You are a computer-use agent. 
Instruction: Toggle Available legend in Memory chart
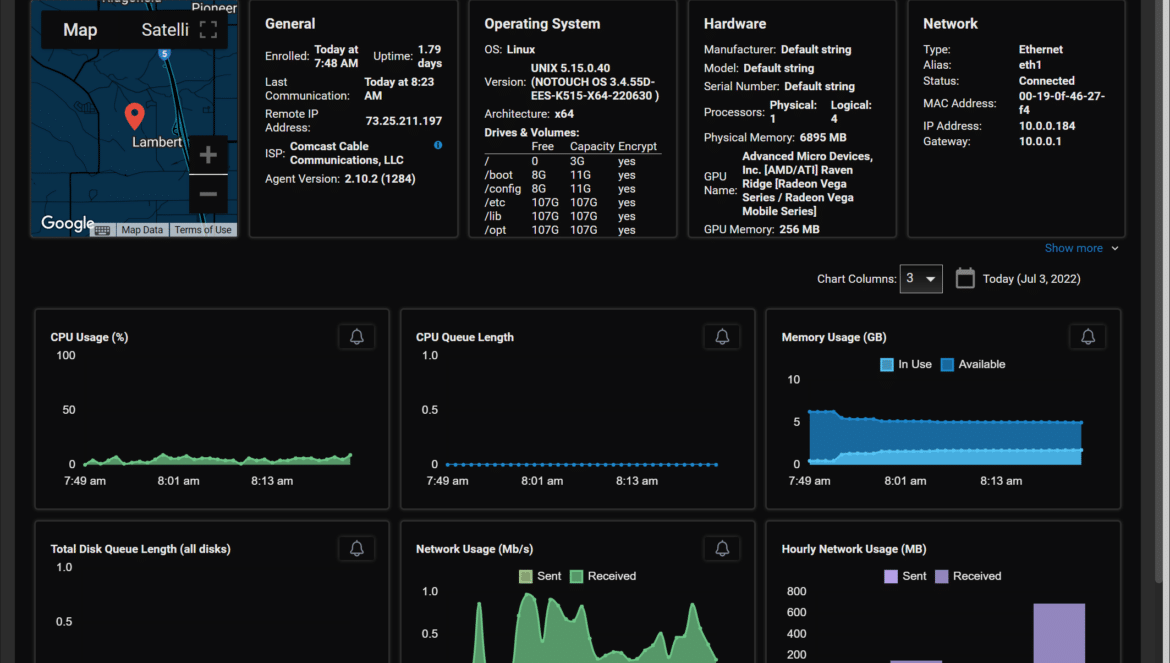point(973,365)
